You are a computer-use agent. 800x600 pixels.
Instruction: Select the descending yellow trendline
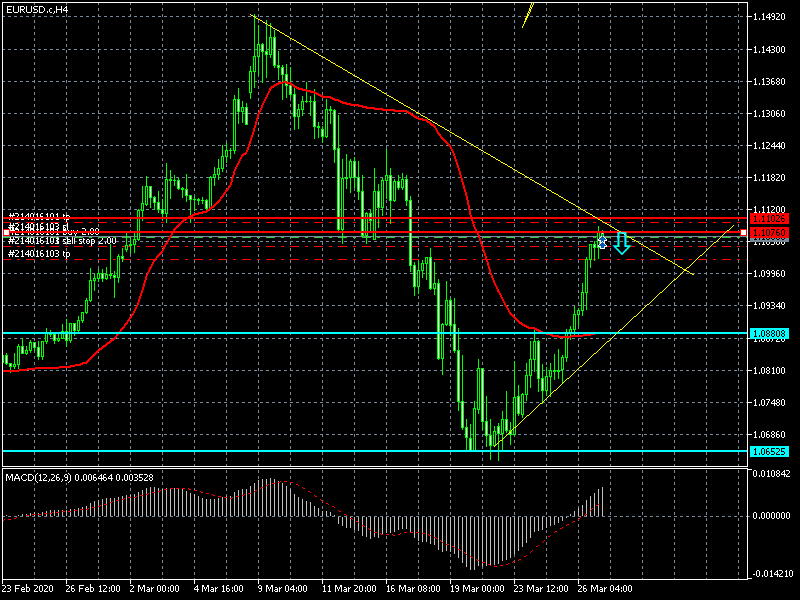pyautogui.click(x=474, y=145)
